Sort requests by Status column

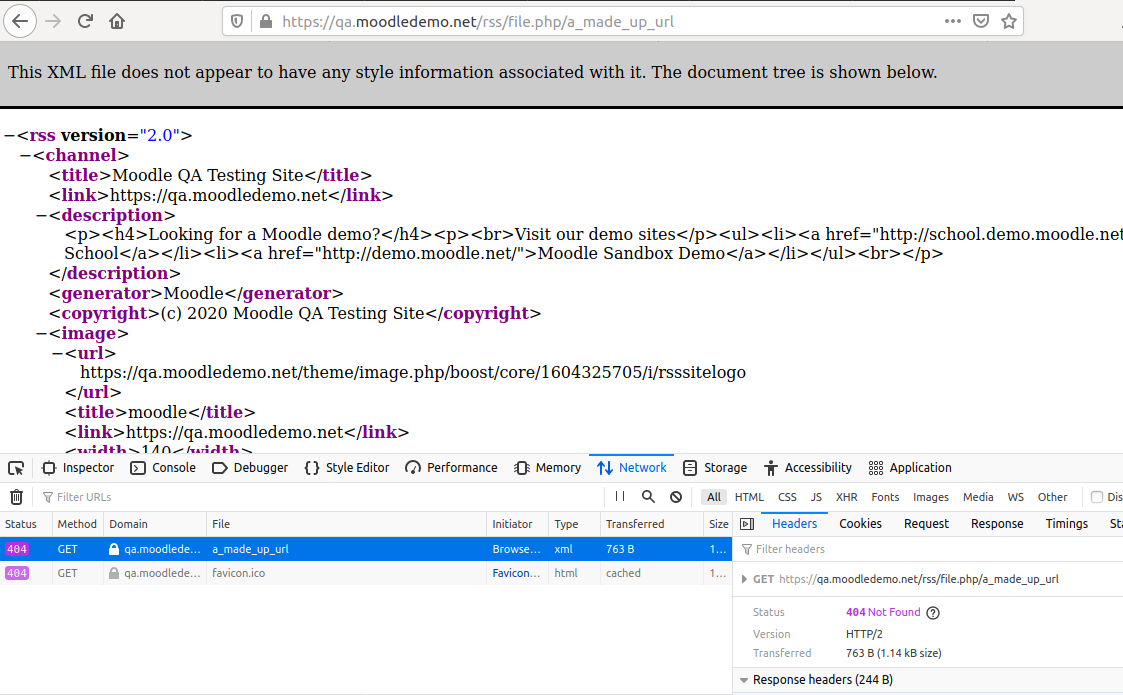point(26,524)
